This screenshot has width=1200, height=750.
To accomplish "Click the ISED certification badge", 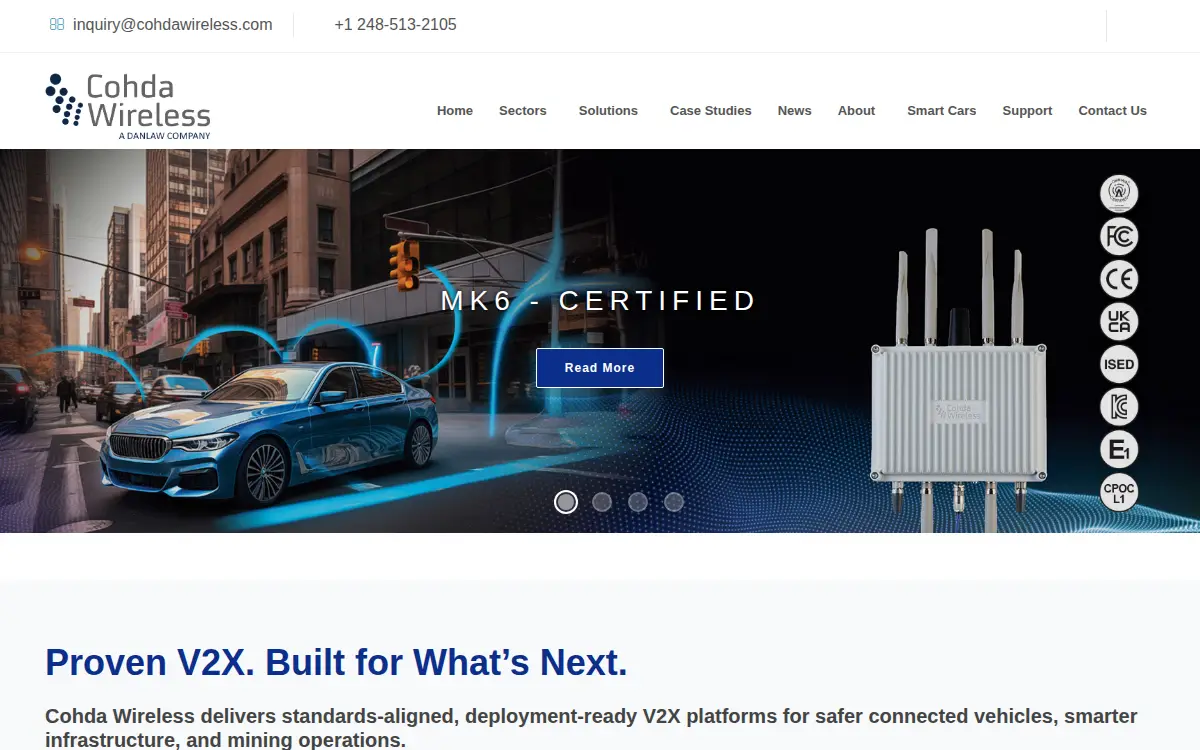I will (1119, 365).
